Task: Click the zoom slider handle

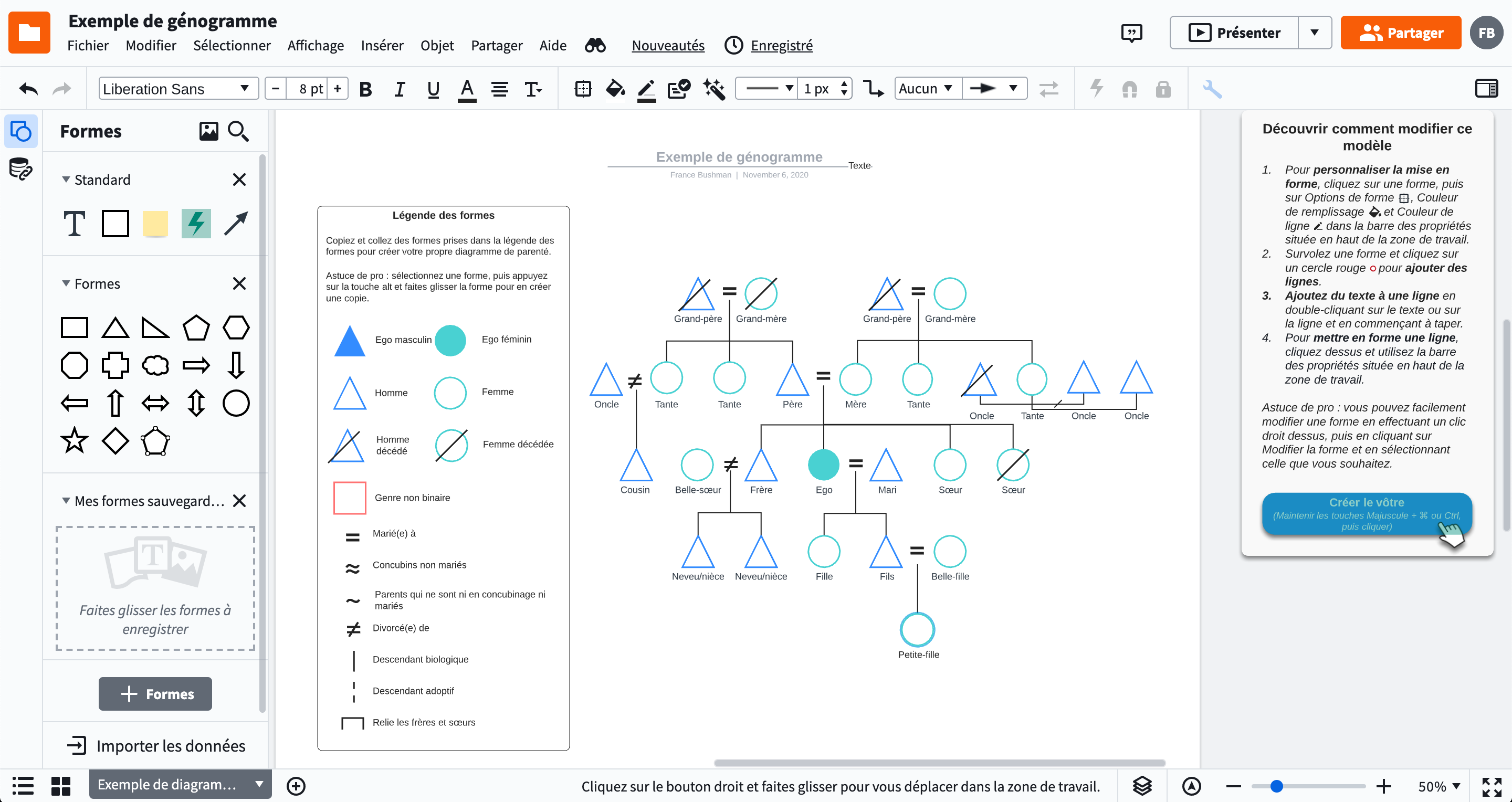Action: click(x=1276, y=786)
